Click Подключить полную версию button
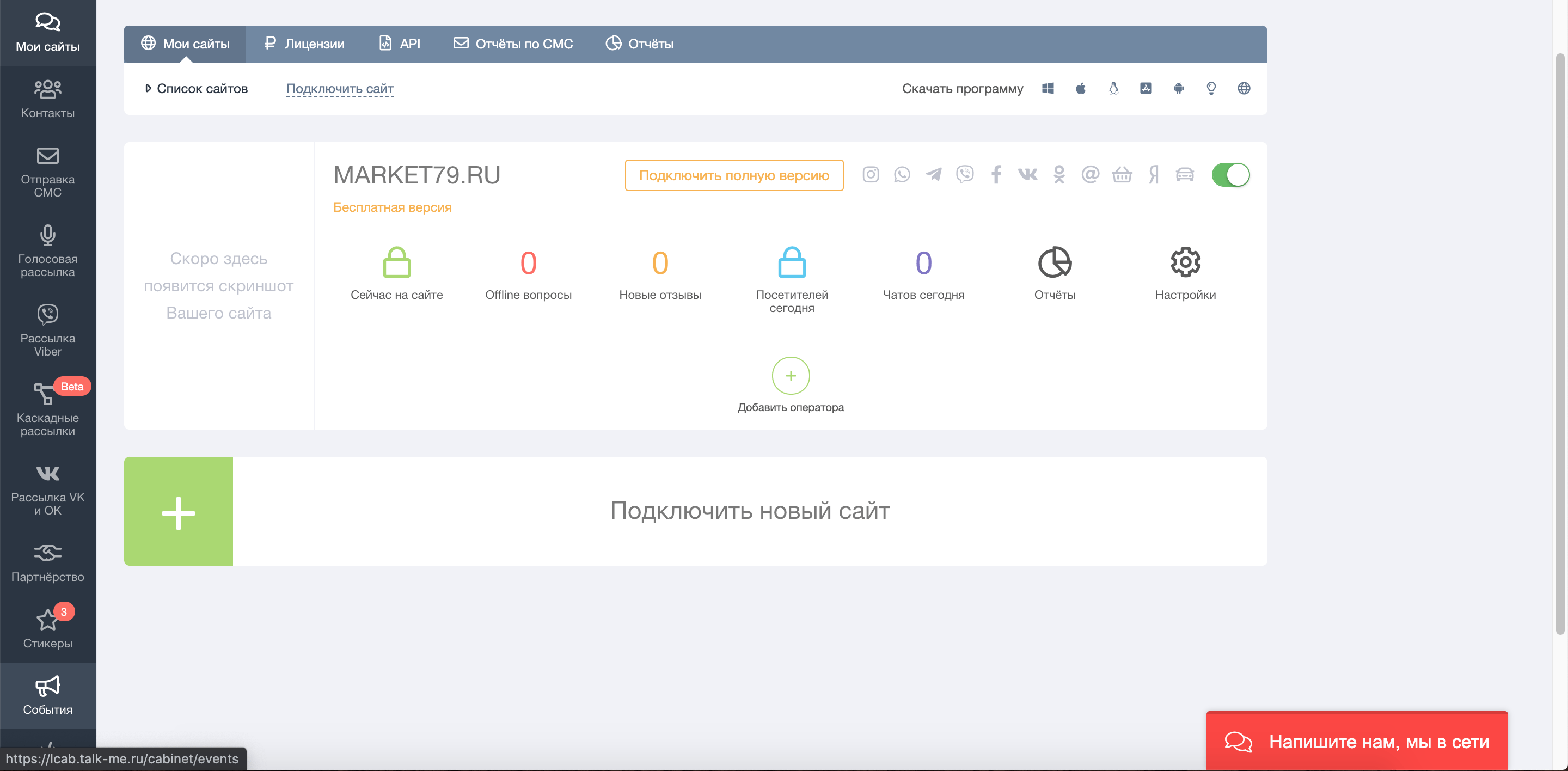This screenshot has height=771, width=1568. [733, 175]
